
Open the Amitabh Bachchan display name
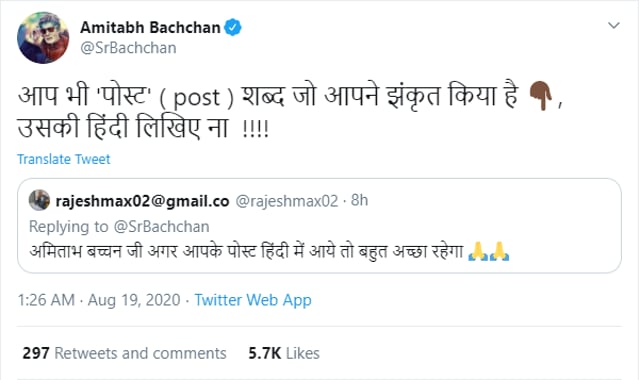[x=150, y=27]
